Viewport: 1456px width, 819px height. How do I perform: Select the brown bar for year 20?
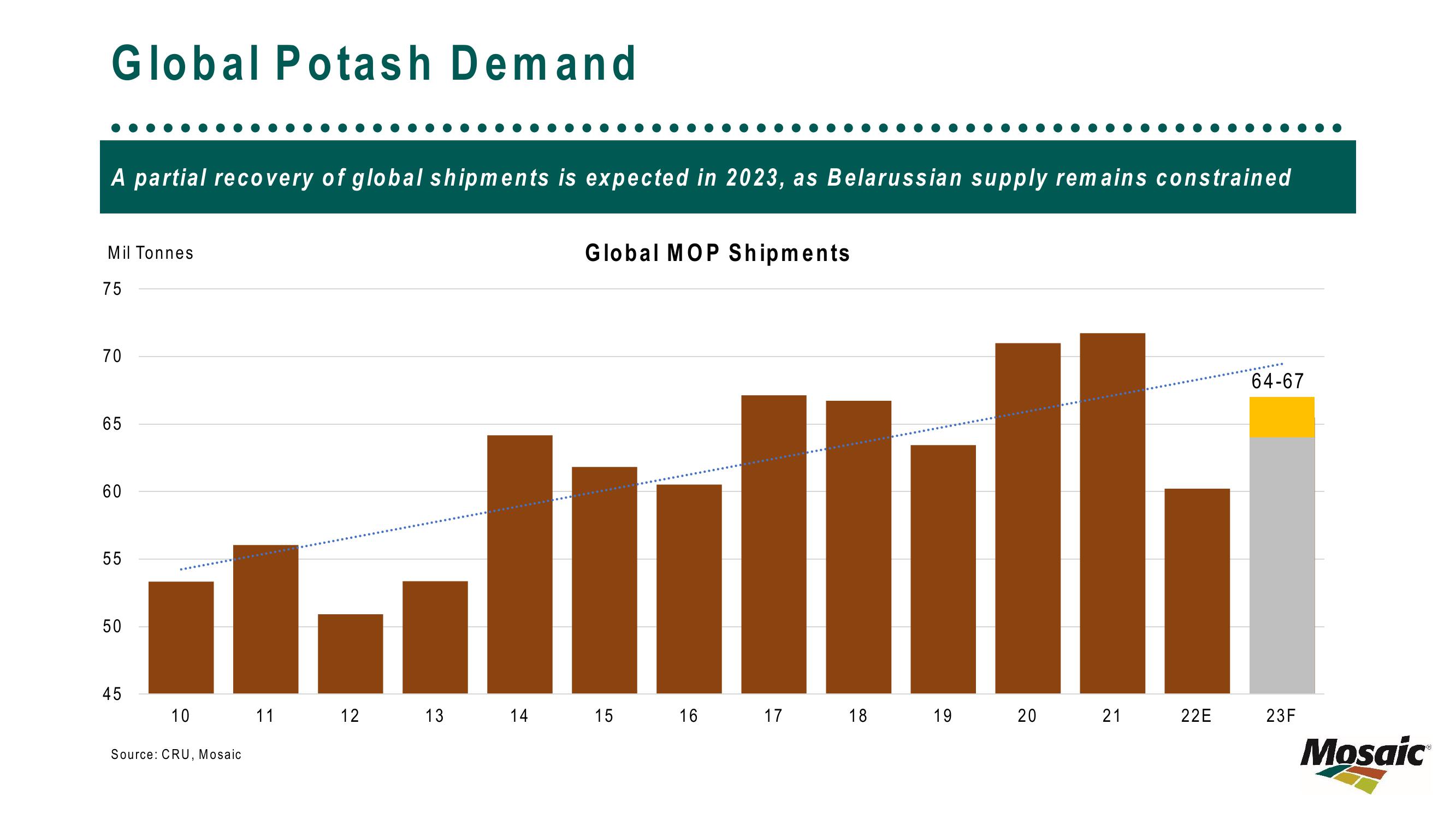(1028, 518)
